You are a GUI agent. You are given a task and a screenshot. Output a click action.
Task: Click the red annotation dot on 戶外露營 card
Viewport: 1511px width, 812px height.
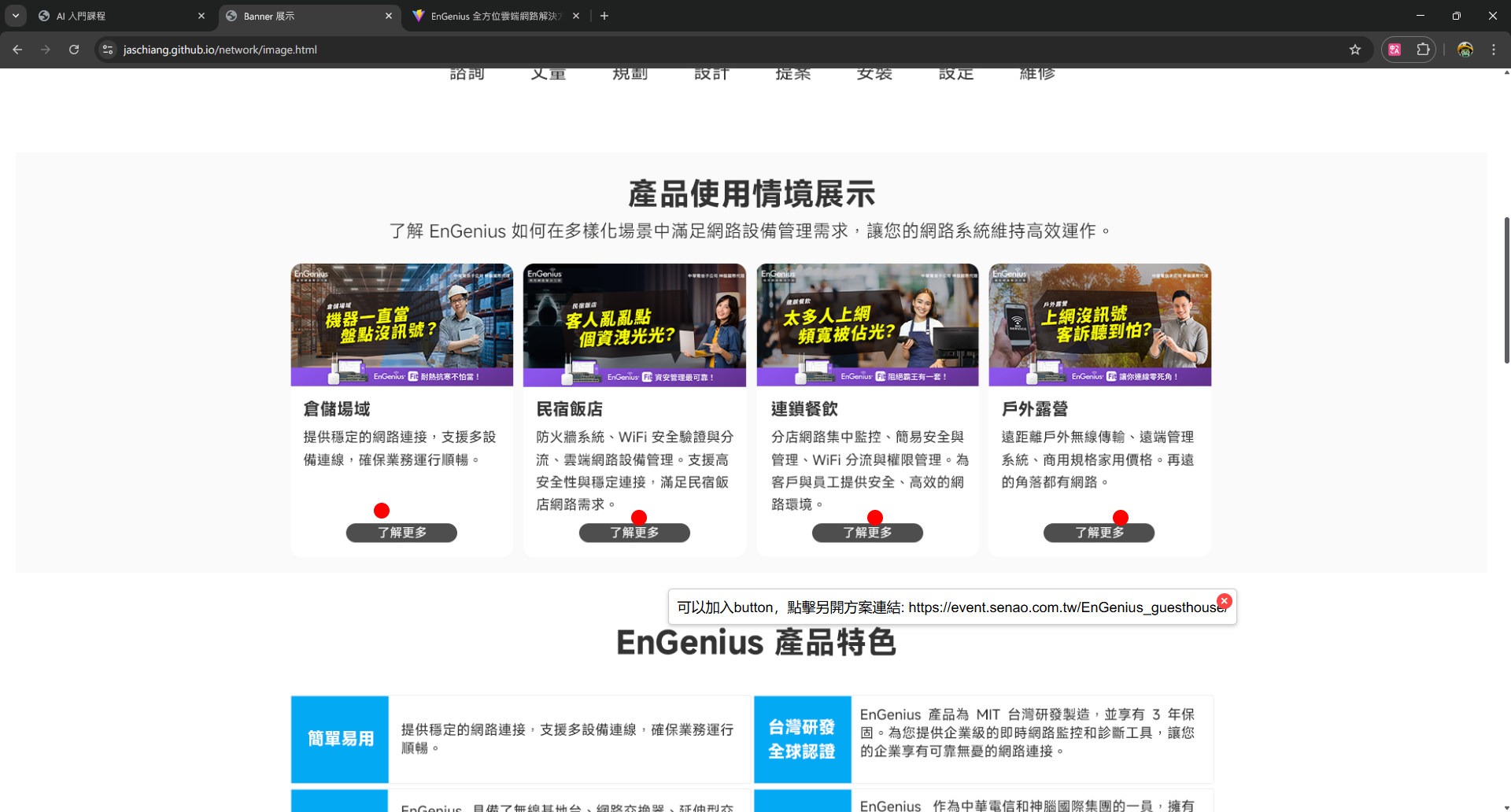click(x=1121, y=517)
